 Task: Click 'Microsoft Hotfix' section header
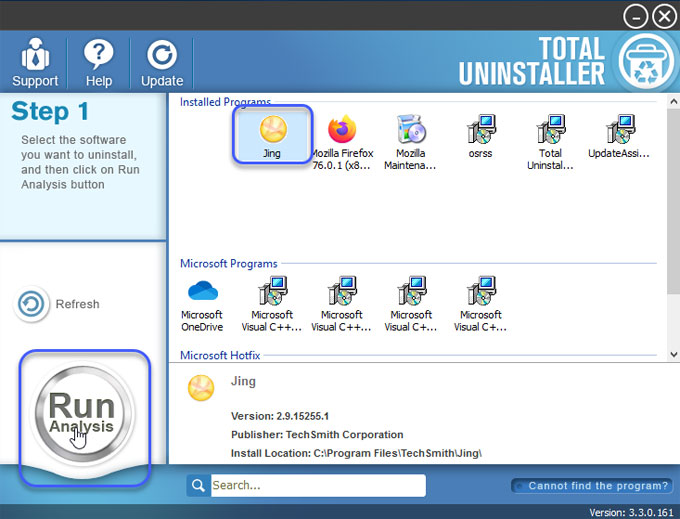point(220,356)
